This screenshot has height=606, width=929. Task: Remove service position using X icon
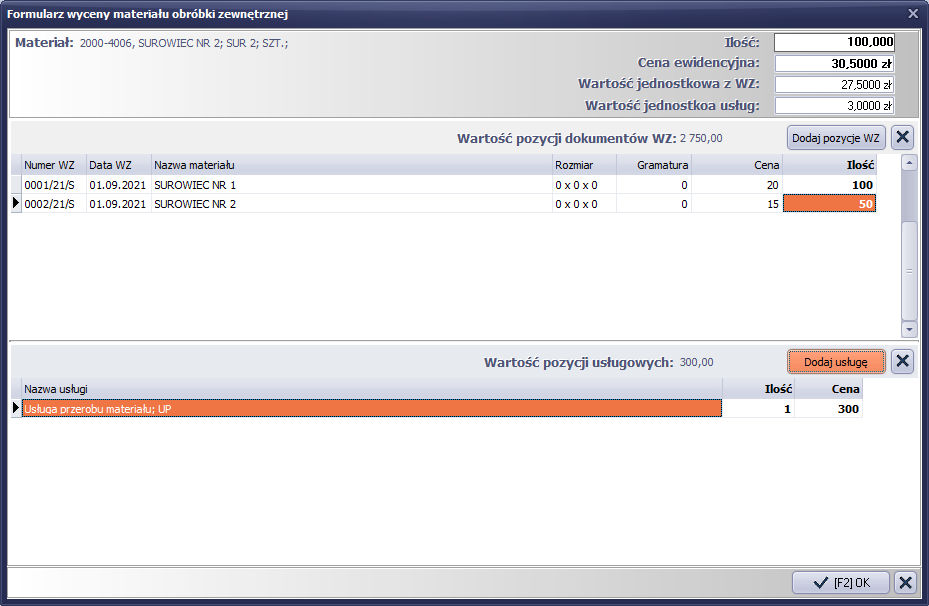[901, 362]
